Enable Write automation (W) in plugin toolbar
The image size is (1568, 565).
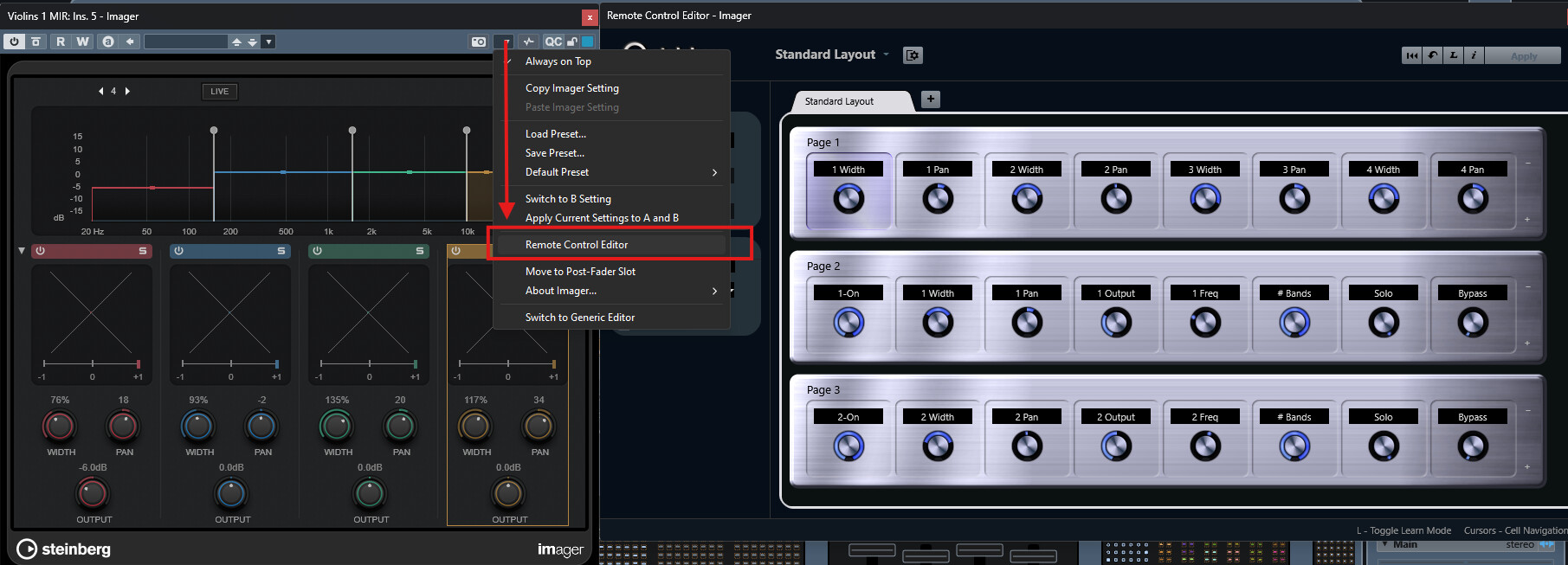click(x=82, y=42)
